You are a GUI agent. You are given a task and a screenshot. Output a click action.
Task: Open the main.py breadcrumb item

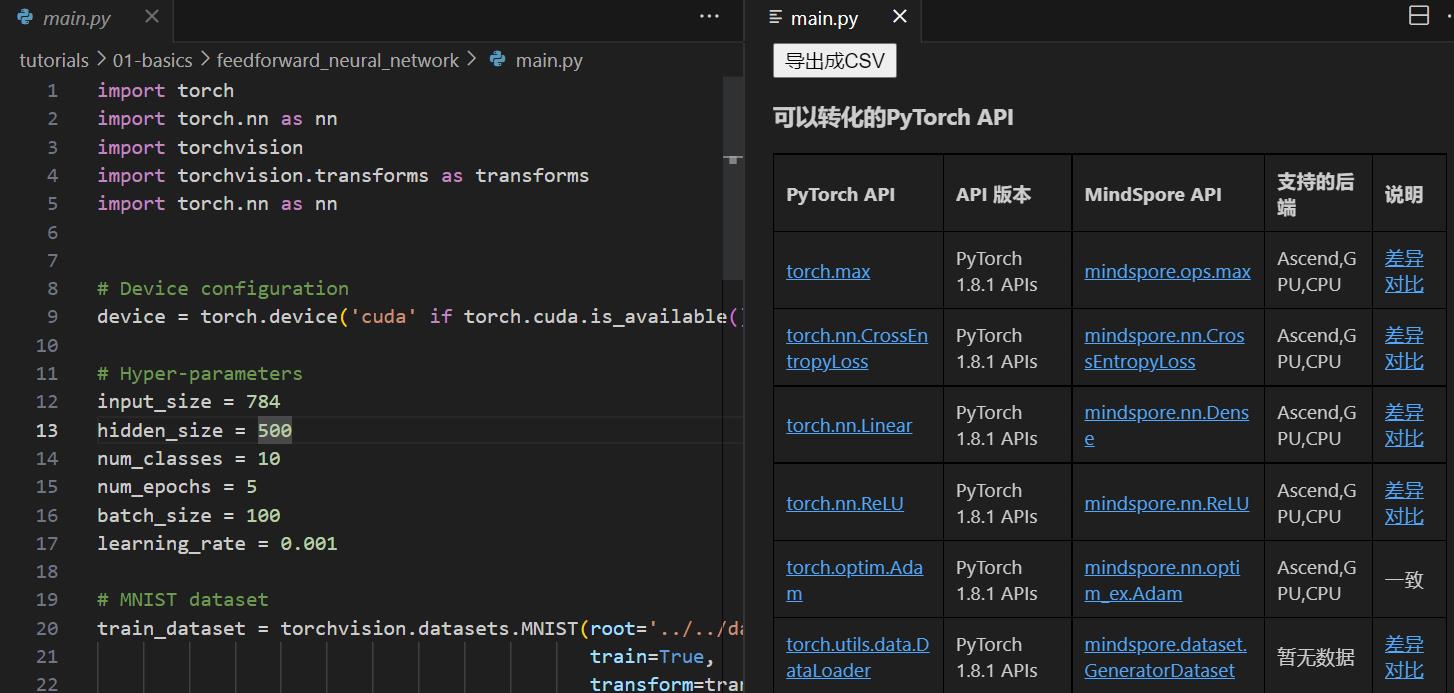coord(549,61)
